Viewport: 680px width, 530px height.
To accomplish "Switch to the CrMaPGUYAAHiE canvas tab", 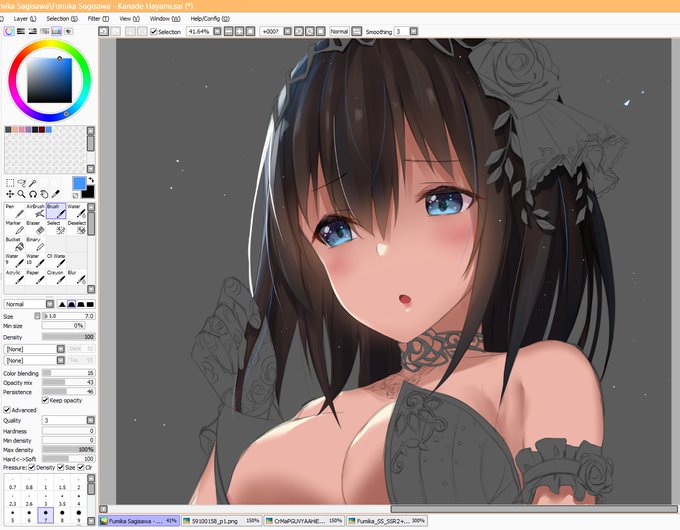I will tap(304, 521).
